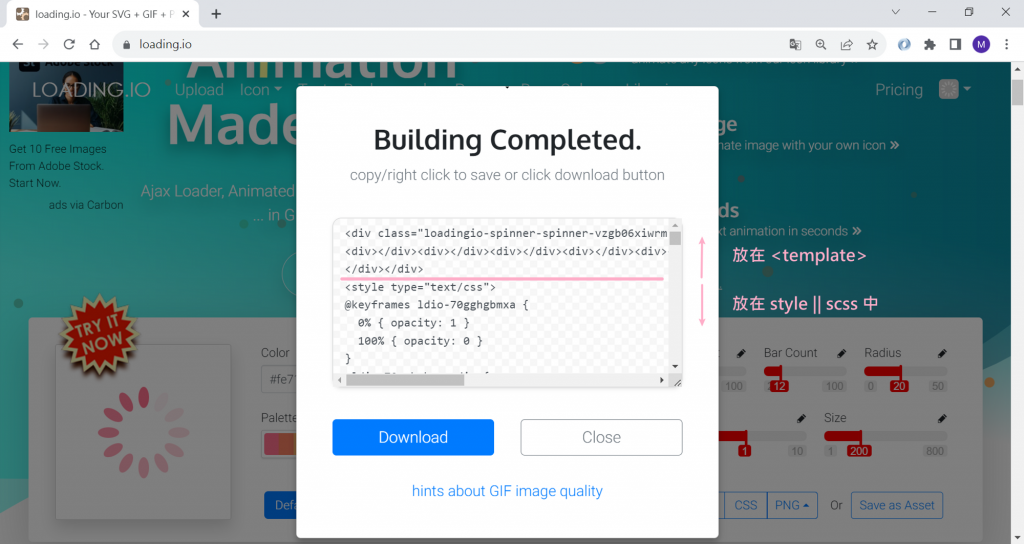
Task: Click the Radius slider
Action: (x=905, y=371)
